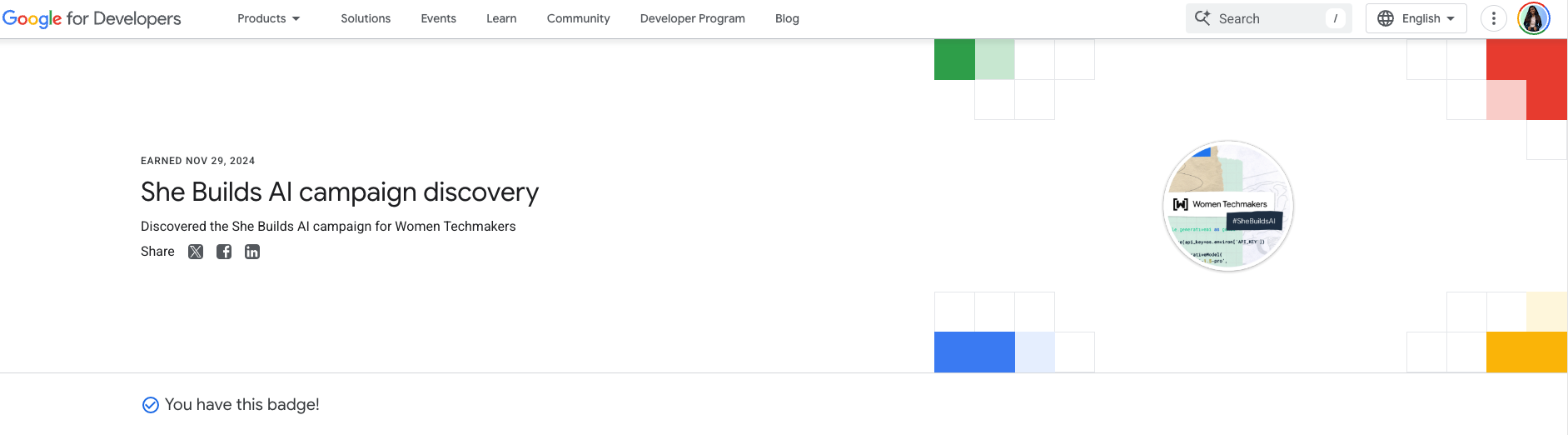The image size is (1568, 435).
Task: Click the Women Techmakers badge image
Action: [x=1228, y=206]
